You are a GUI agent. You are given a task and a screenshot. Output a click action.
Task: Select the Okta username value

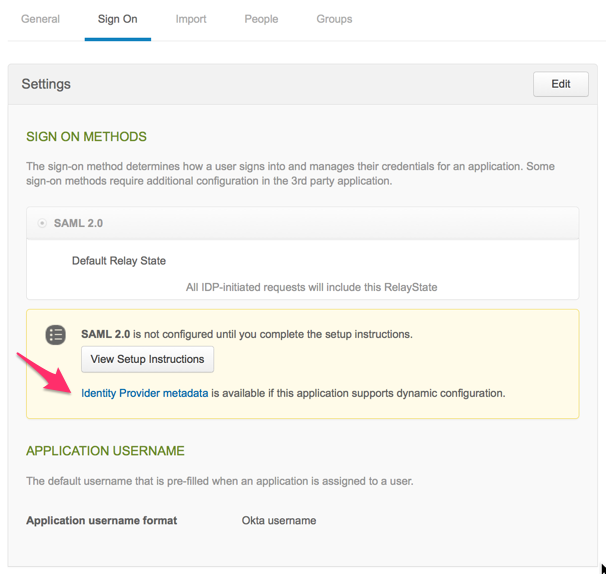tap(279, 521)
